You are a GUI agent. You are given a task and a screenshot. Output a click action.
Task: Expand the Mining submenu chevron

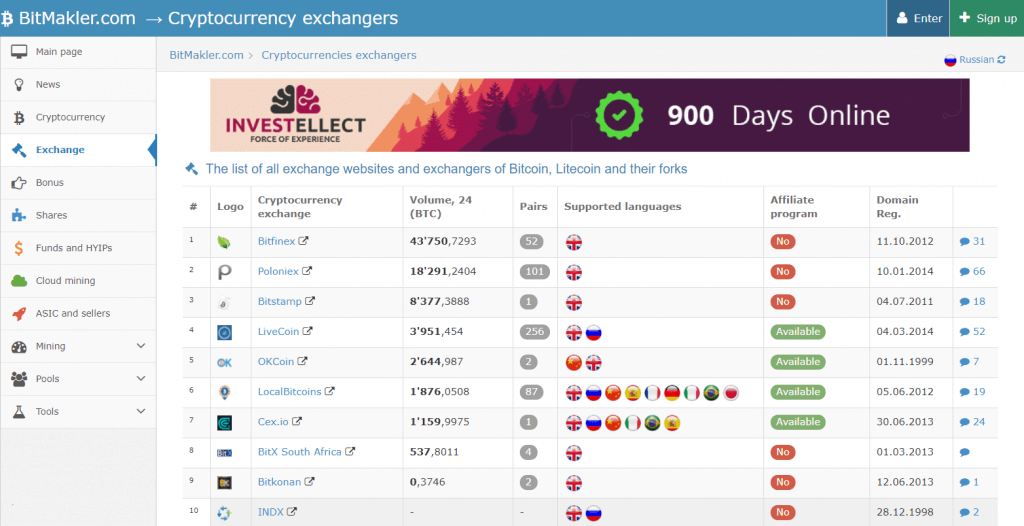pos(140,346)
